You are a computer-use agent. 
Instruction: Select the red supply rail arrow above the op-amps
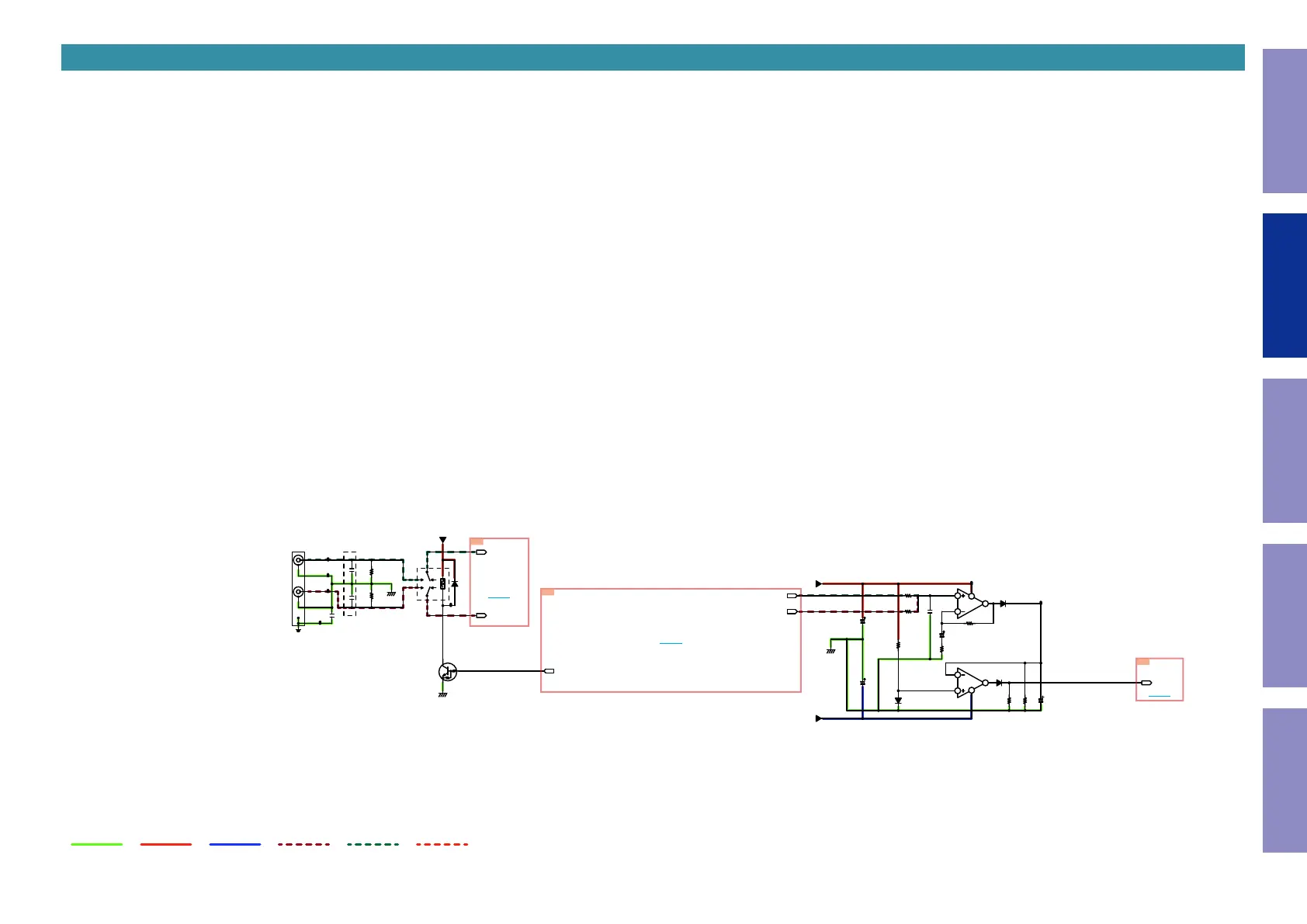819,584
